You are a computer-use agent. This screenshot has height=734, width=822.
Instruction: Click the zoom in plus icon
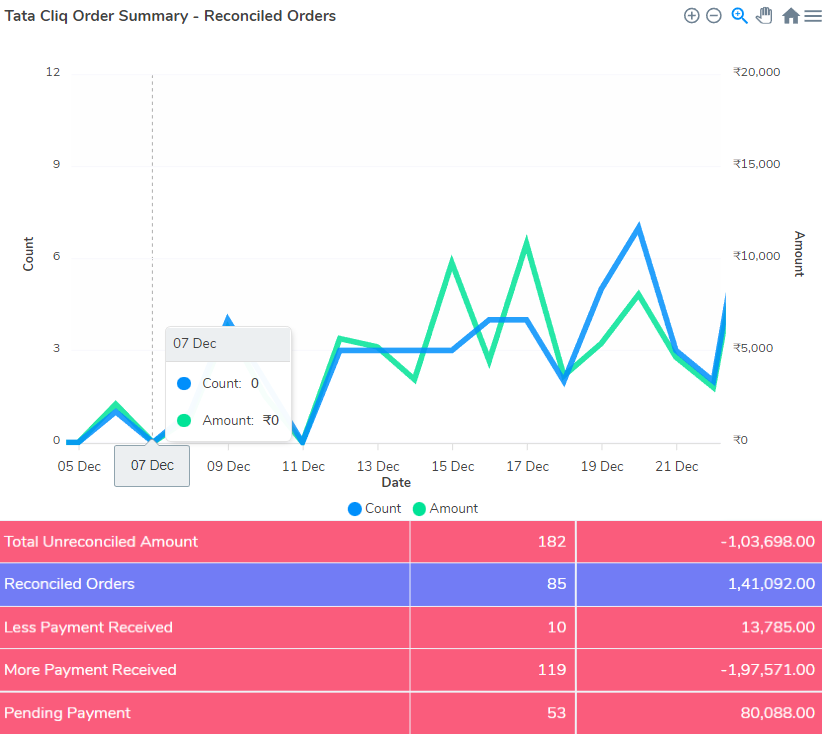691,16
